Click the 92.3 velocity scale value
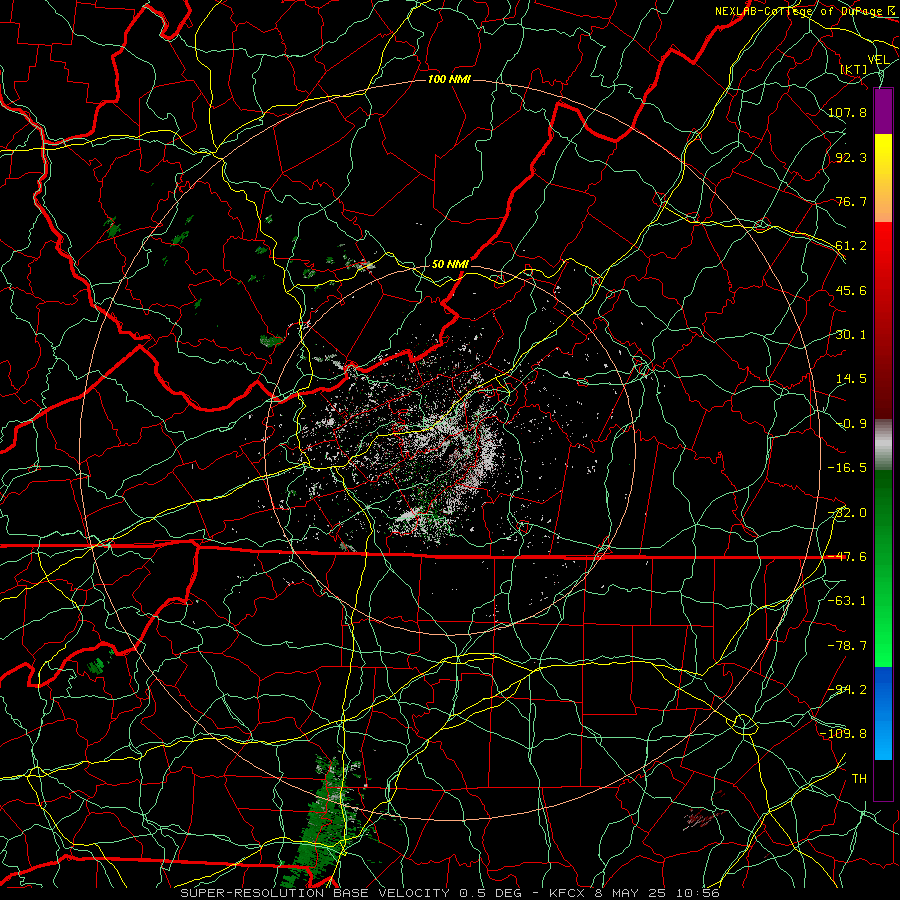This screenshot has height=900, width=900. [851, 157]
